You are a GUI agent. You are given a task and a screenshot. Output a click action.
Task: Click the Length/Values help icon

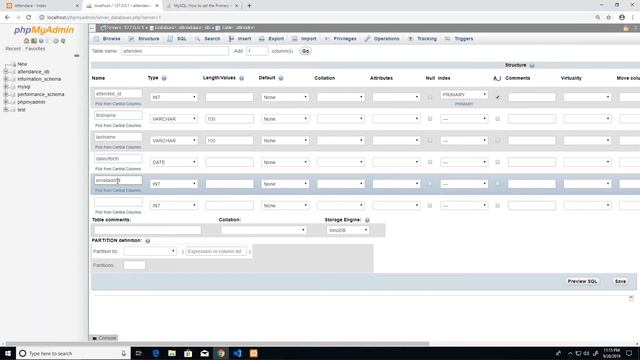[242, 78]
